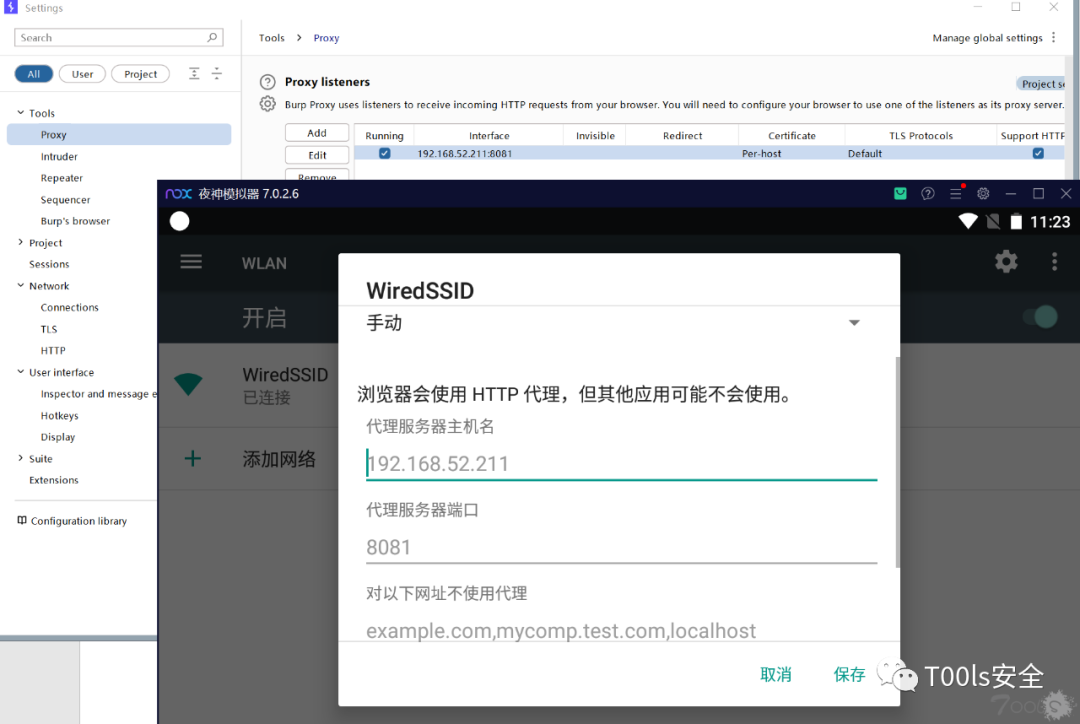The image size is (1080, 724).
Task: Open Nox emulator help icon
Action: 928,194
